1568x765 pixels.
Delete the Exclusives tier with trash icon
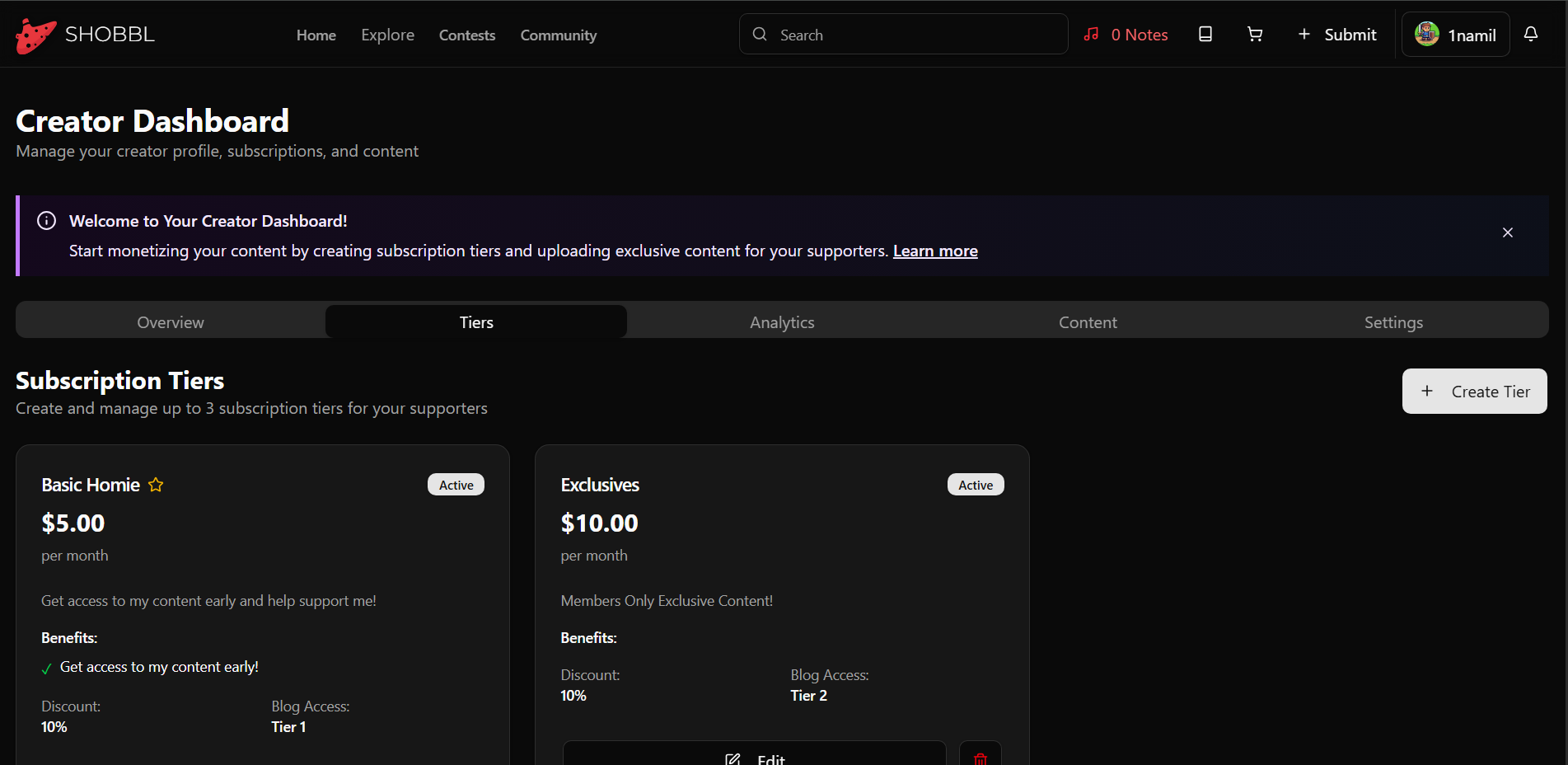(x=980, y=757)
